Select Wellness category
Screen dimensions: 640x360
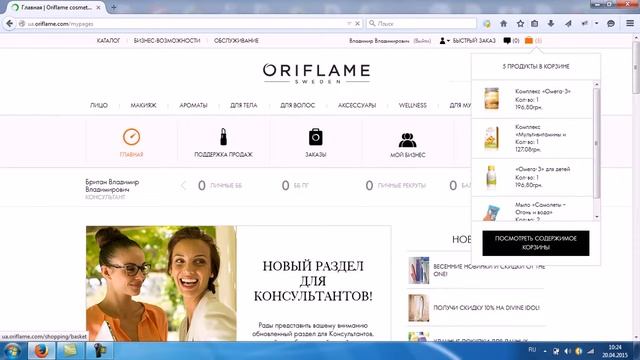[413, 105]
